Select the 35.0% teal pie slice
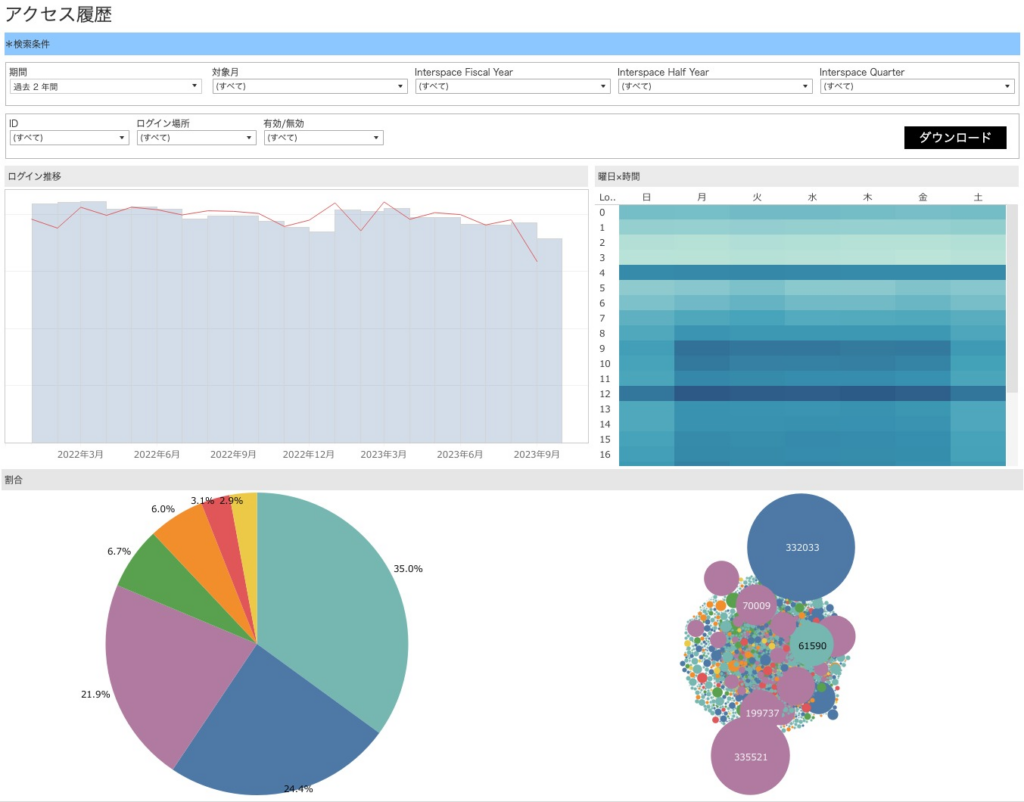1024x802 pixels. tap(340, 620)
